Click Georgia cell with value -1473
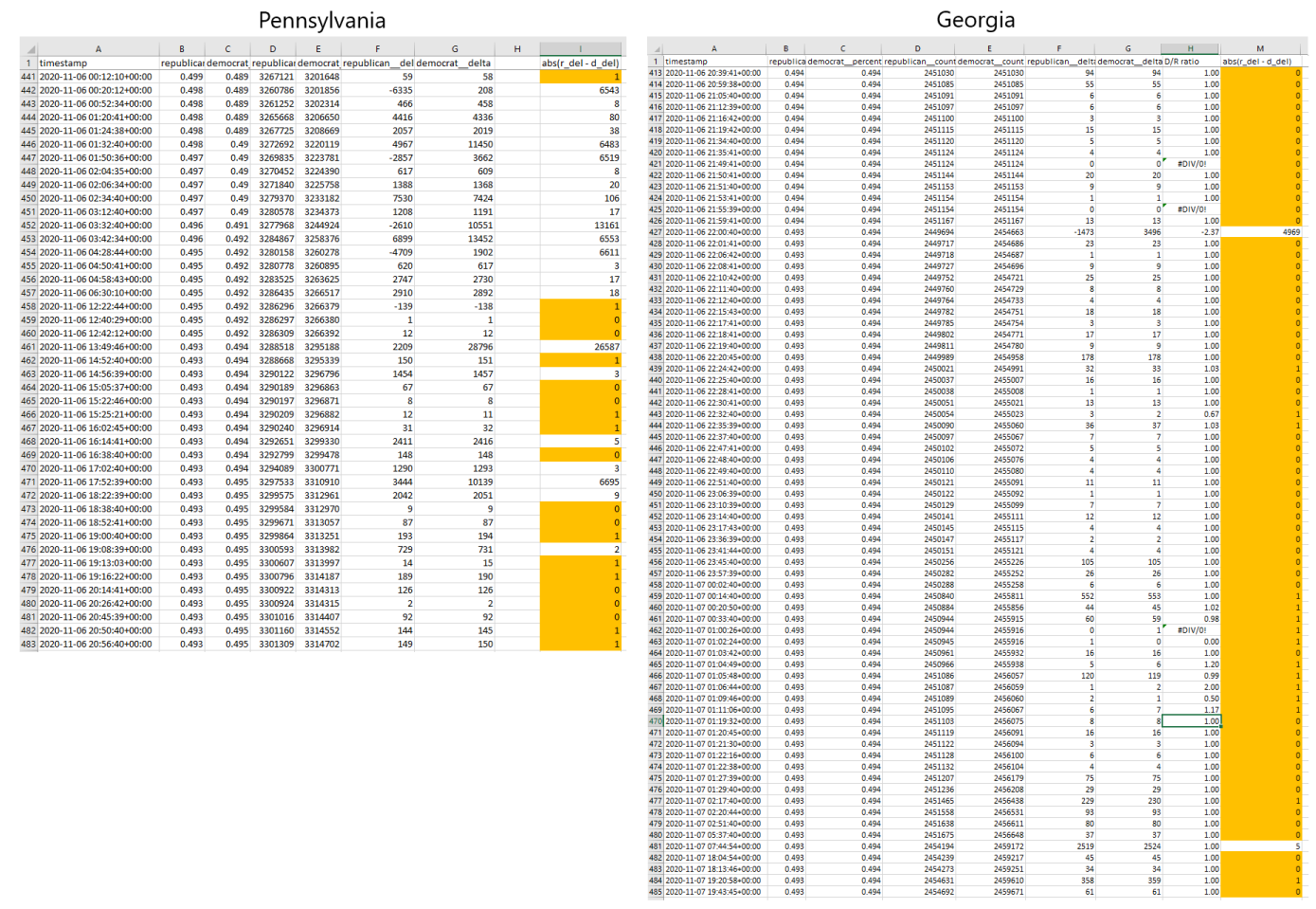 [x=1059, y=232]
